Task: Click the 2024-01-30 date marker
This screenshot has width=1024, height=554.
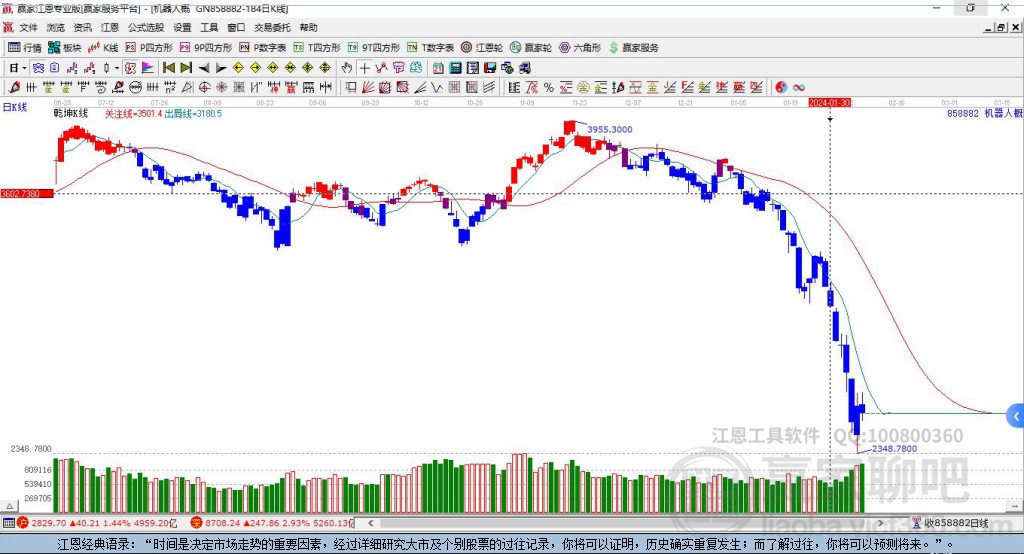Action: (829, 103)
